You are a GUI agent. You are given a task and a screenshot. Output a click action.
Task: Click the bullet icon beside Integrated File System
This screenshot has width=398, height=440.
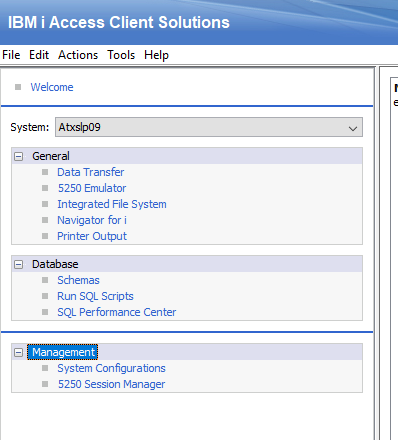pos(45,204)
